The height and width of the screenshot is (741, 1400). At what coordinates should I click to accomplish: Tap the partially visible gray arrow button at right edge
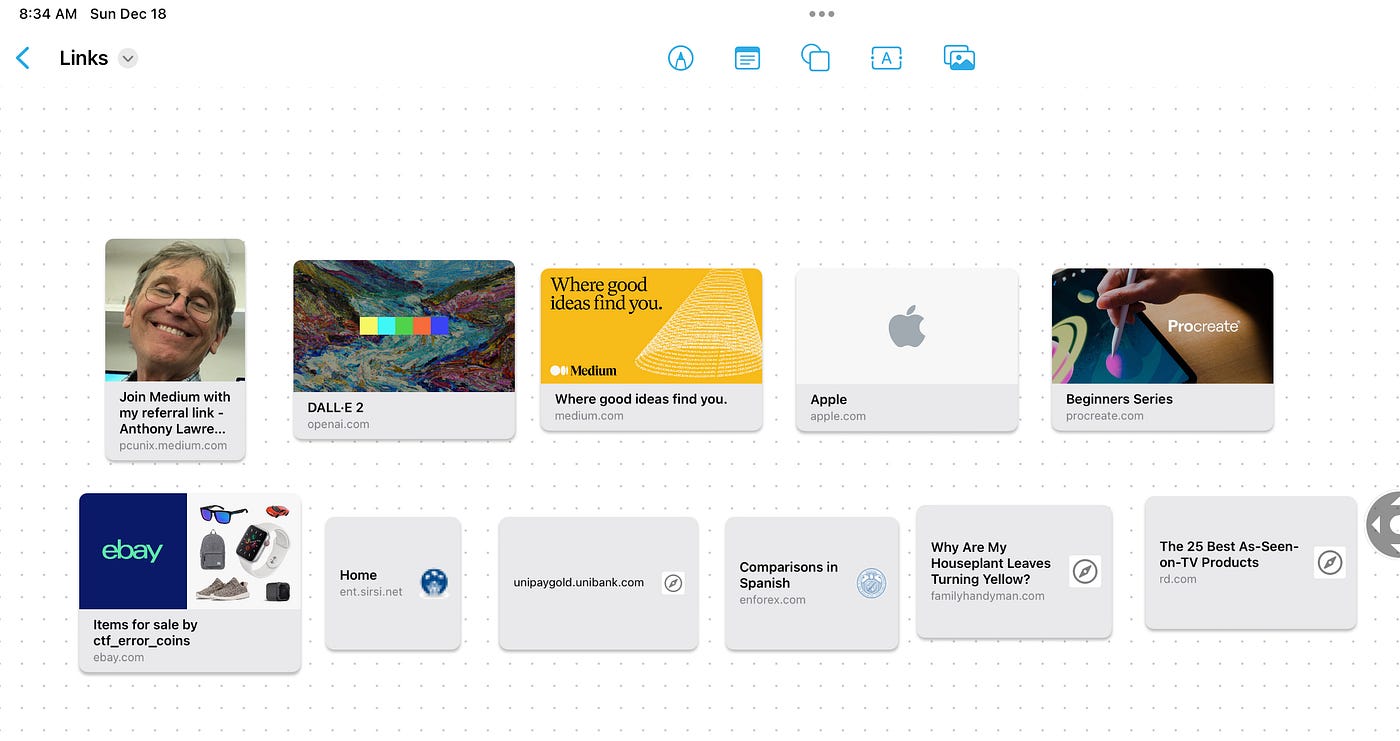coord(1384,524)
